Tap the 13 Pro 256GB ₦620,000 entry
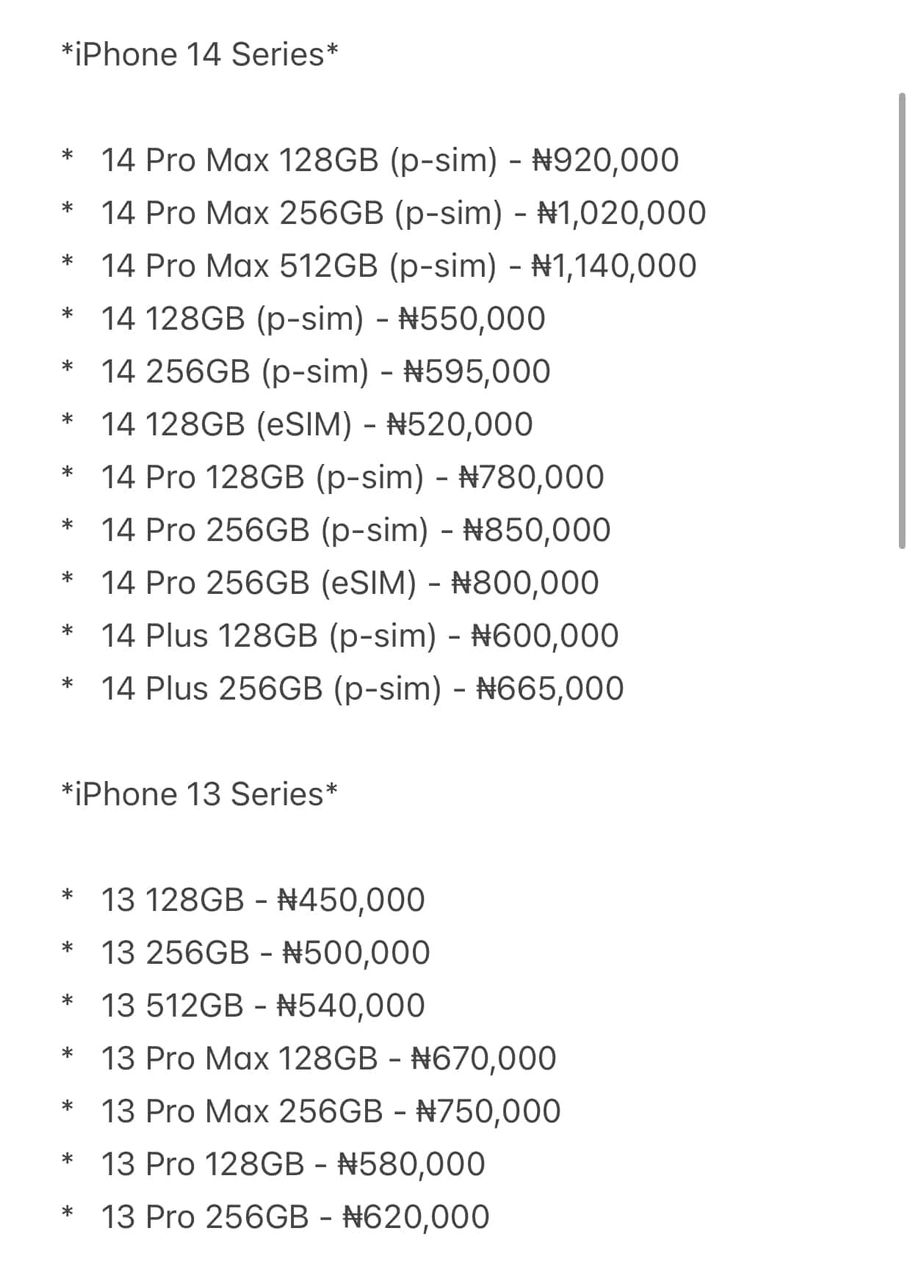The image size is (912, 1280). coord(295,1218)
